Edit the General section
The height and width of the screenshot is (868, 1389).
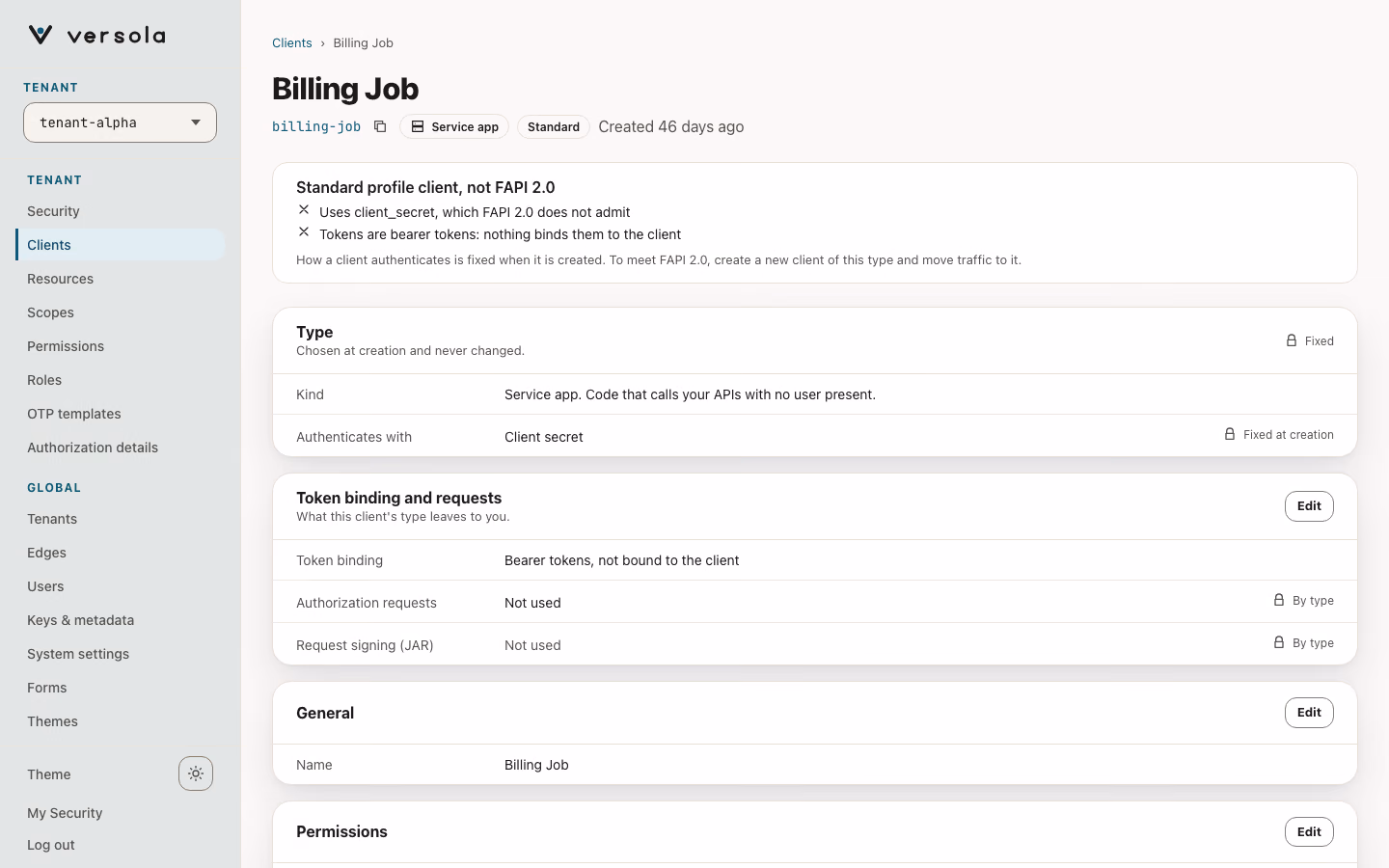tap(1309, 713)
